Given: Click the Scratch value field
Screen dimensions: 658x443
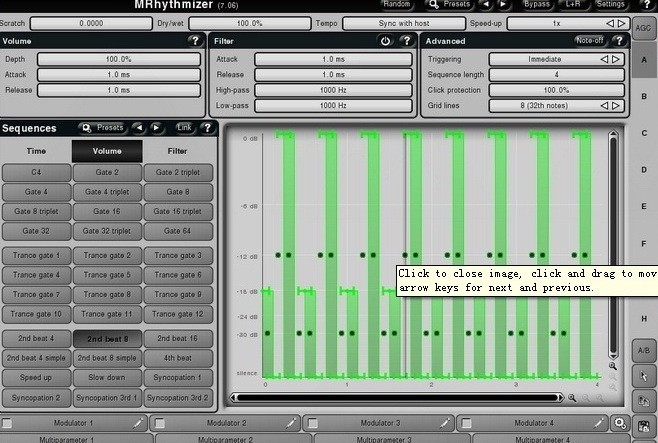Looking at the screenshot, I should click(x=91, y=23).
